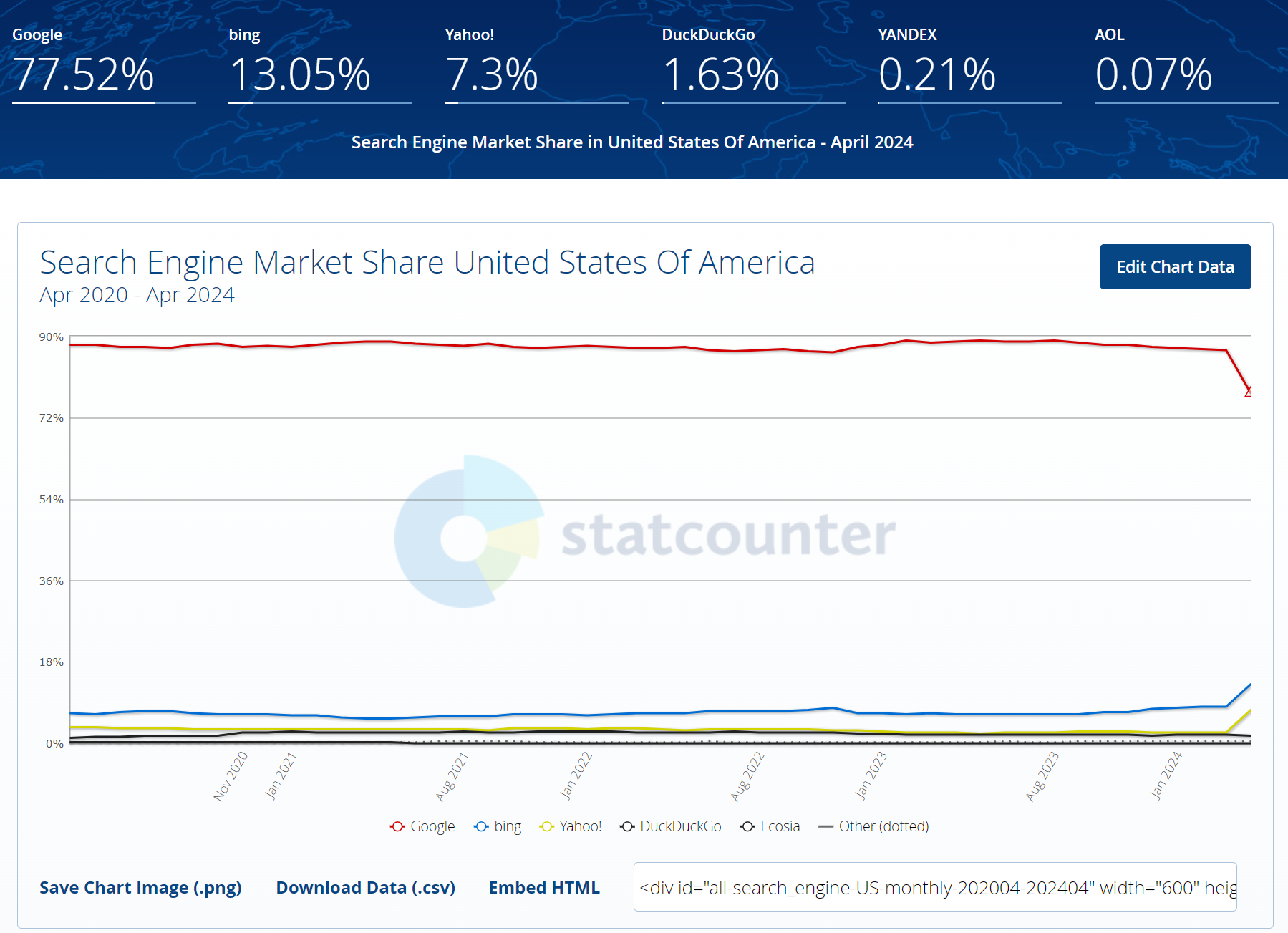Screen dimensions: 1288x933
Task: Click DuckDuckGo legend circle icon
Action: tap(627, 826)
